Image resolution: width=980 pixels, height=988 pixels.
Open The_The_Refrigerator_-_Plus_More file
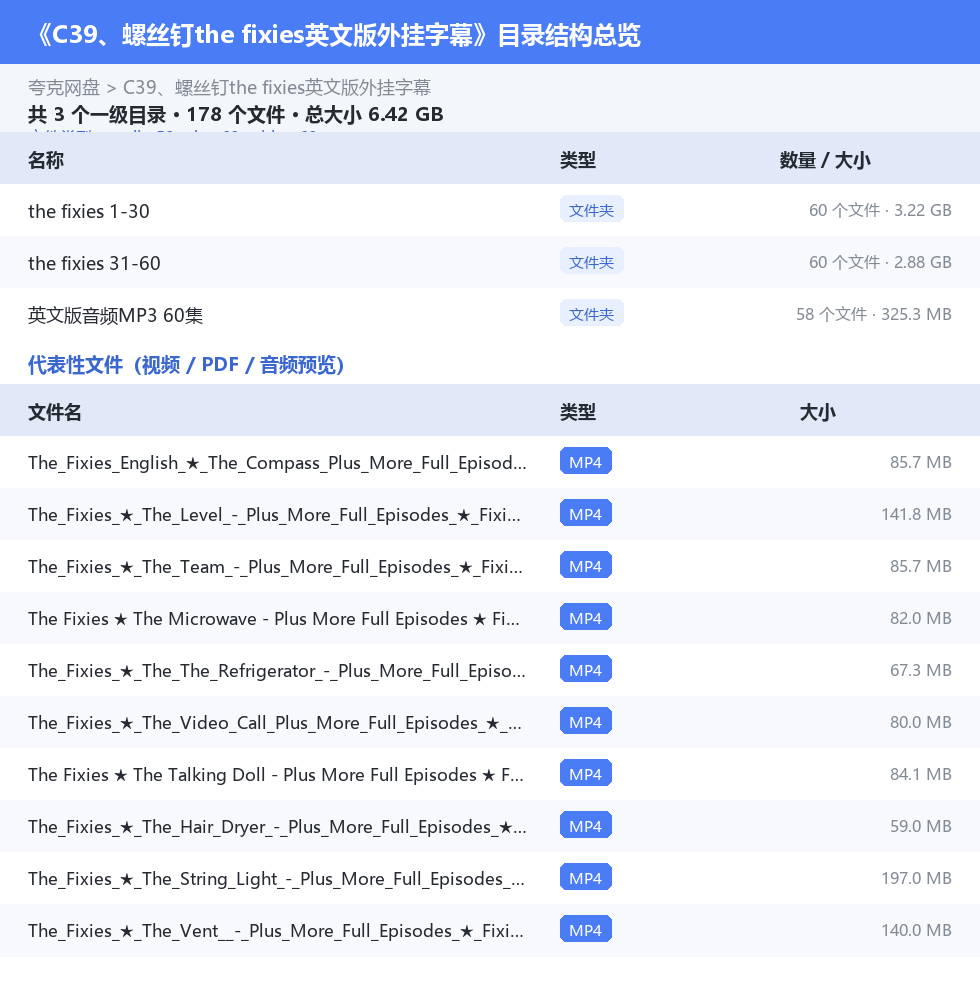click(x=276, y=671)
